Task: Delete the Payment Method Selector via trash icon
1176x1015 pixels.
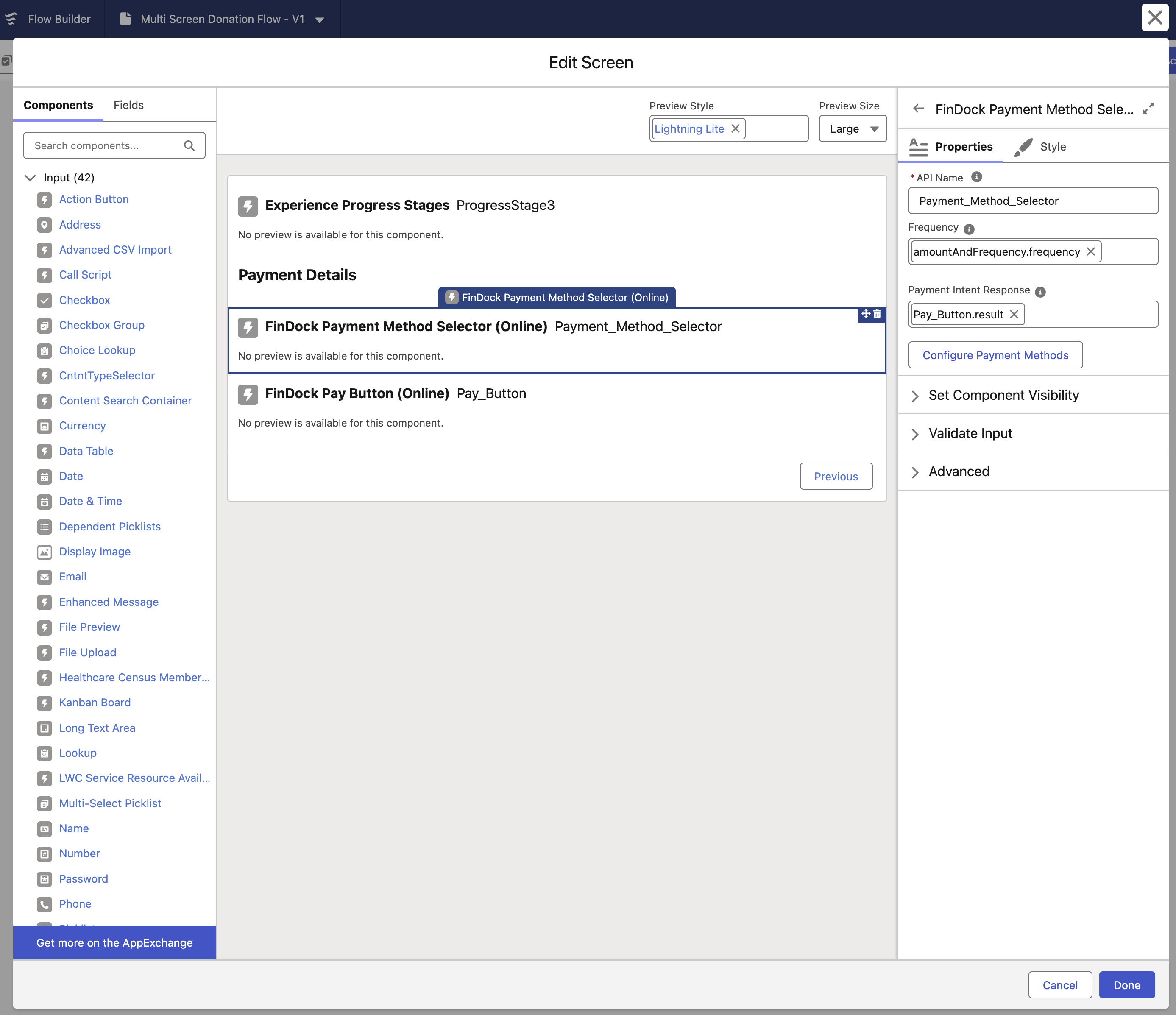Action: (x=878, y=313)
